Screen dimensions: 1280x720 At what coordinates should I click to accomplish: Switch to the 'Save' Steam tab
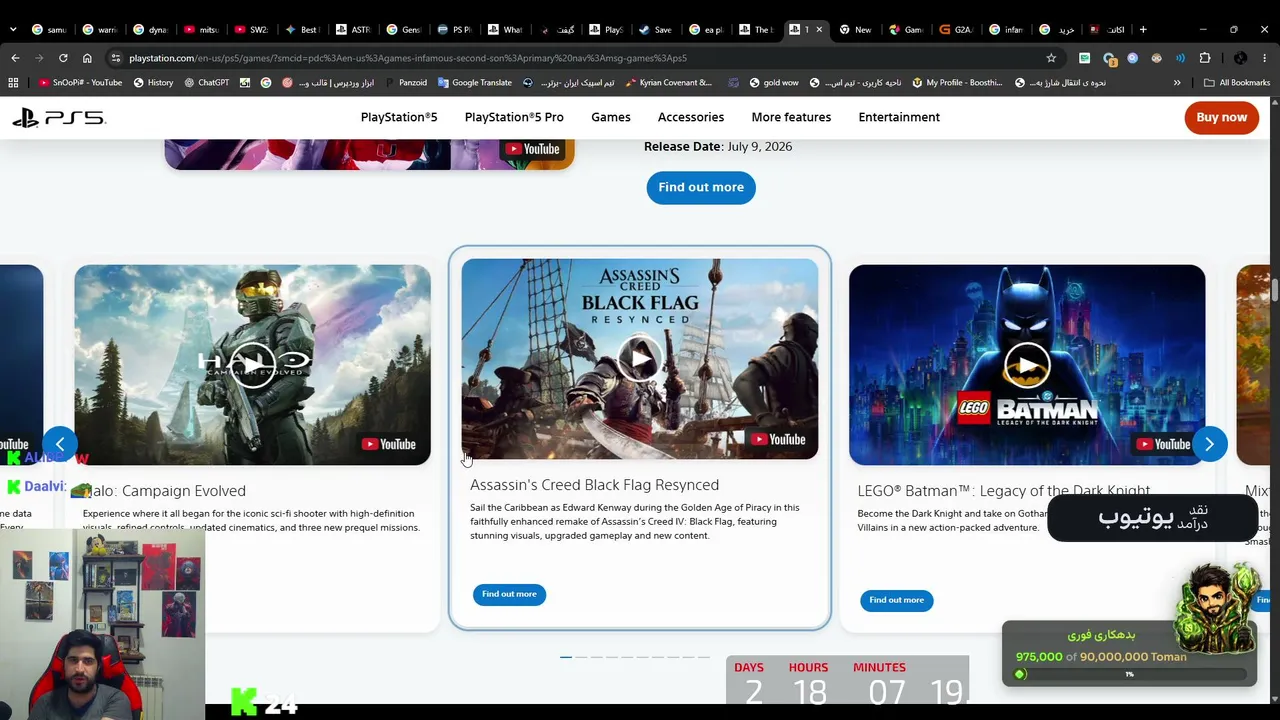coord(655,29)
